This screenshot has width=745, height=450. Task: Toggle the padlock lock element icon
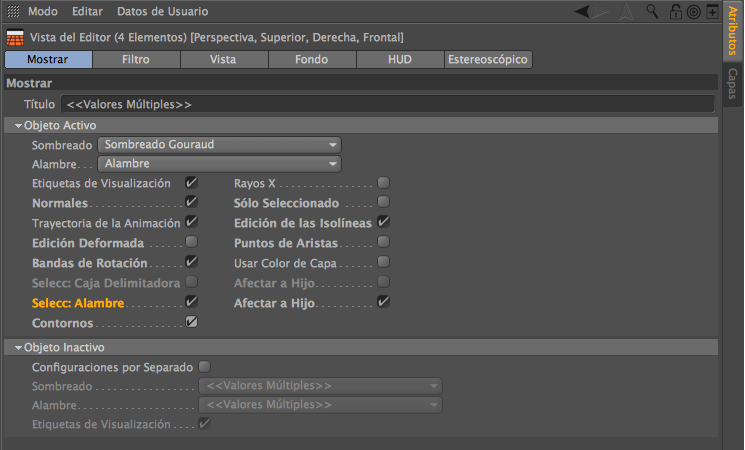click(675, 12)
